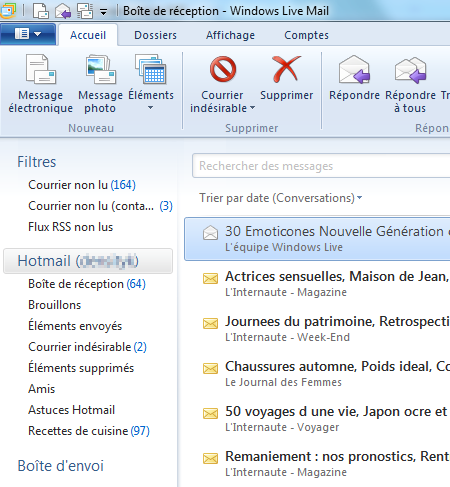Switch to the Accueil ribbon tab

pos(88,35)
